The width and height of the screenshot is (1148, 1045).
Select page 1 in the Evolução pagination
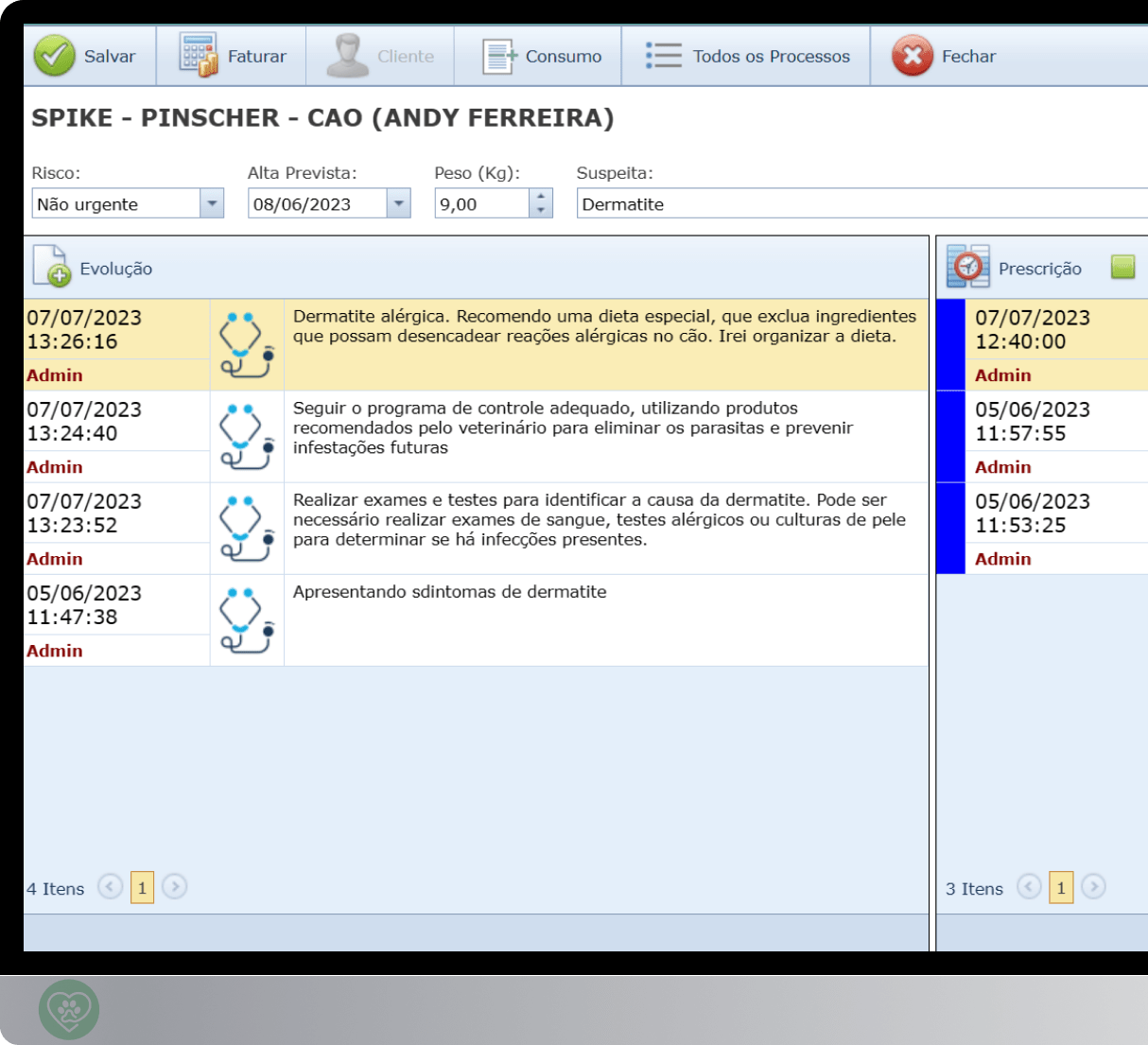[x=142, y=887]
